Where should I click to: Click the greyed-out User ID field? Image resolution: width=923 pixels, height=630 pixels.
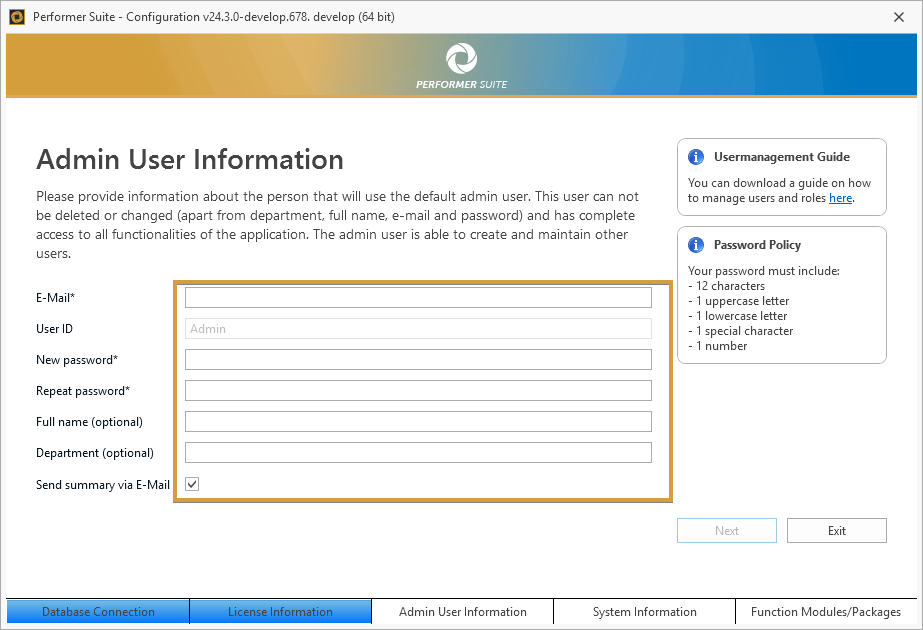coord(418,329)
